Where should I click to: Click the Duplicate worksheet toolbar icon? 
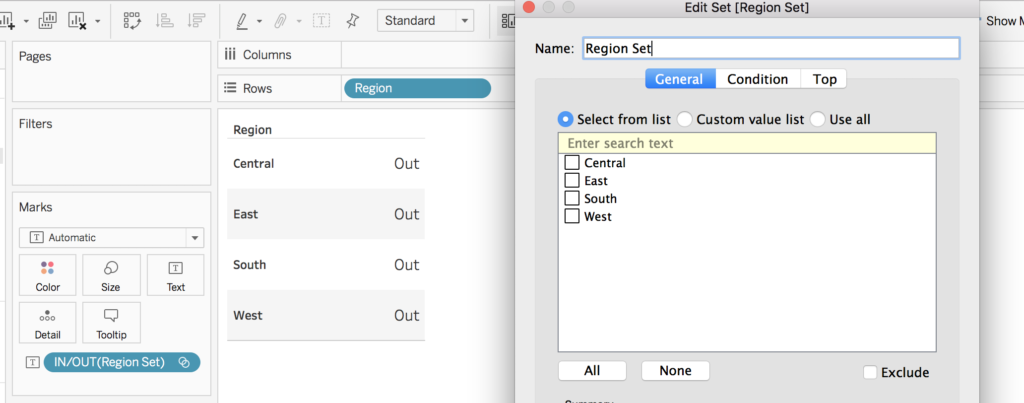47,20
